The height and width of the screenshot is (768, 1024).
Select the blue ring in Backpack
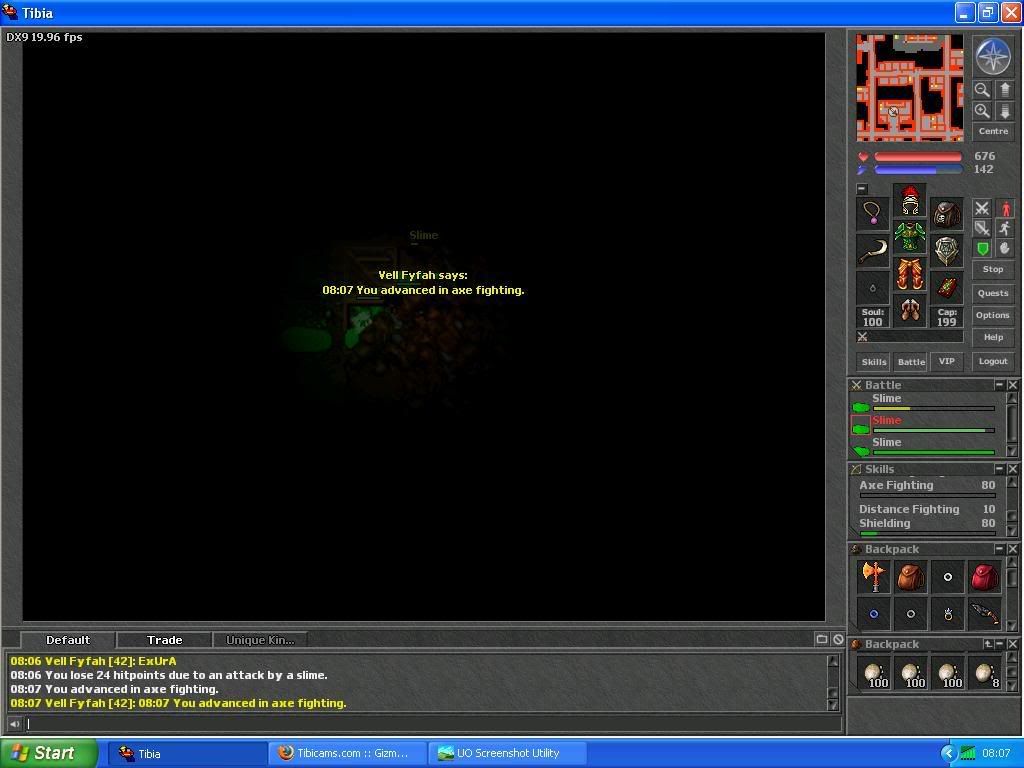(873, 614)
